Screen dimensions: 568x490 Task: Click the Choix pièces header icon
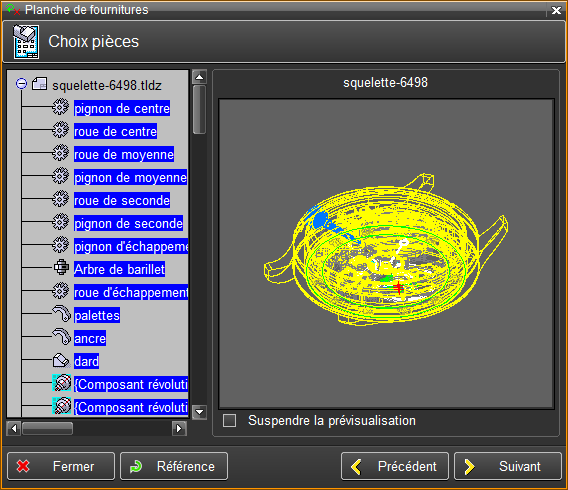tap(26, 41)
